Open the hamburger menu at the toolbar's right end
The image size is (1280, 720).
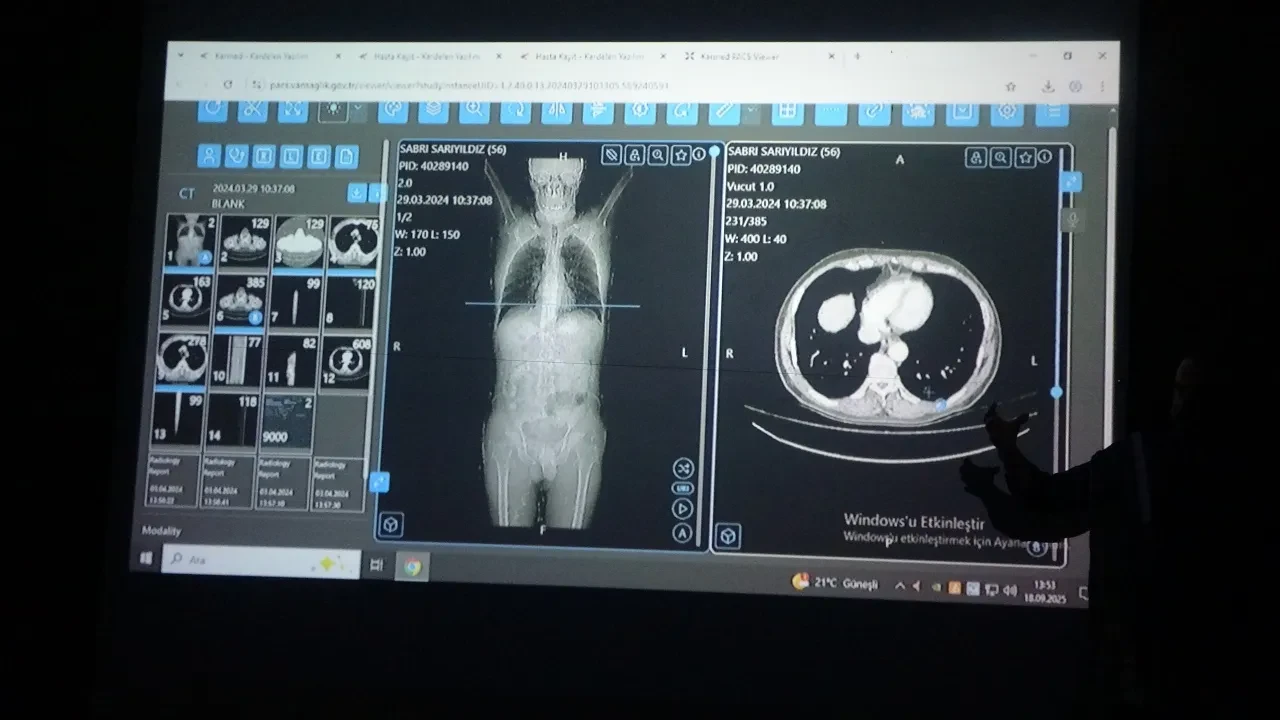coord(1051,112)
